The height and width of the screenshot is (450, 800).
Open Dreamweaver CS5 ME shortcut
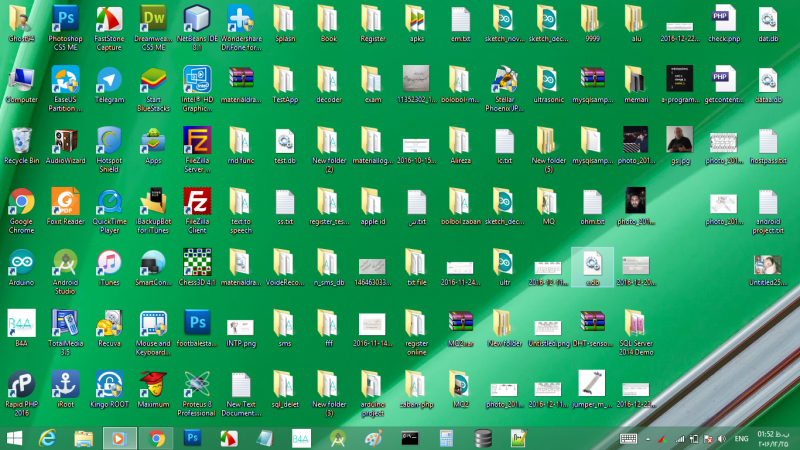(x=153, y=28)
